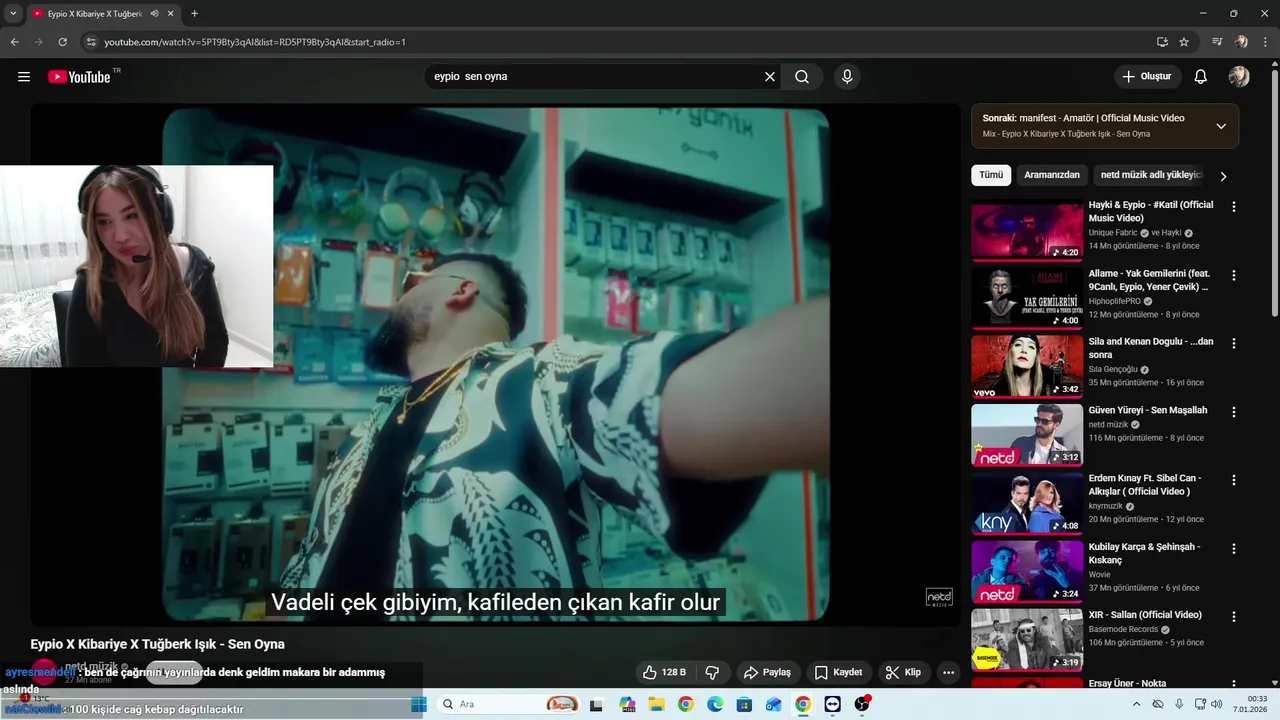Open Allame Yak Gemilerini video thumbnail
This screenshot has width=1280, height=720.
1027,298
